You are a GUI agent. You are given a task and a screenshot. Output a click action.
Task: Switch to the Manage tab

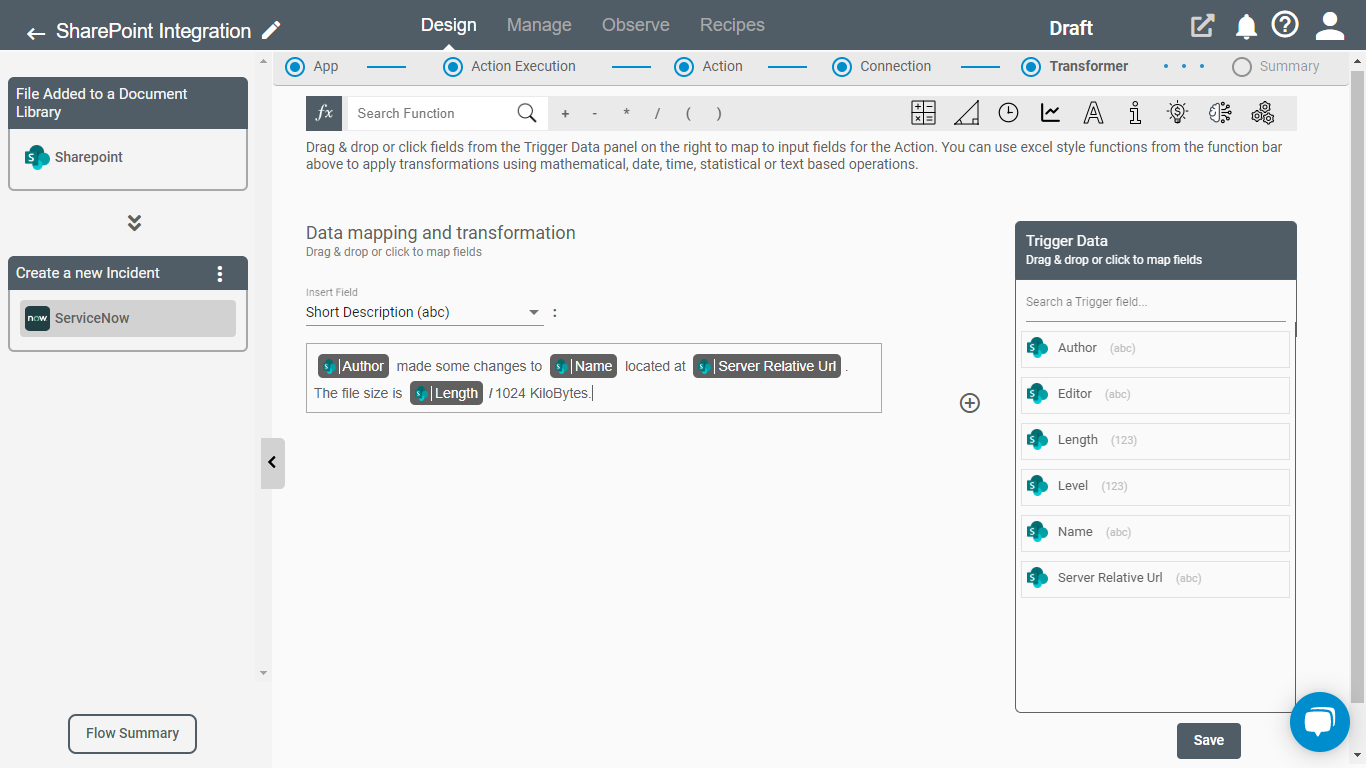[539, 25]
